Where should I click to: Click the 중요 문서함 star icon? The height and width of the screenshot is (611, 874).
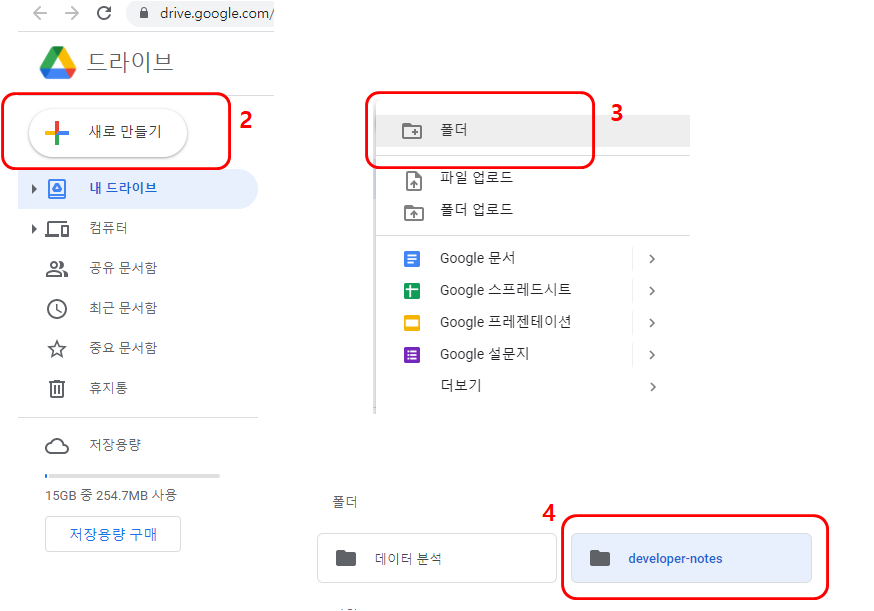click(57, 349)
